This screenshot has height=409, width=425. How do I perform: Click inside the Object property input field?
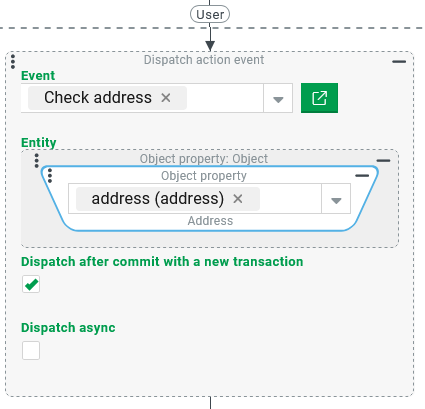pyautogui.click(x=290, y=199)
